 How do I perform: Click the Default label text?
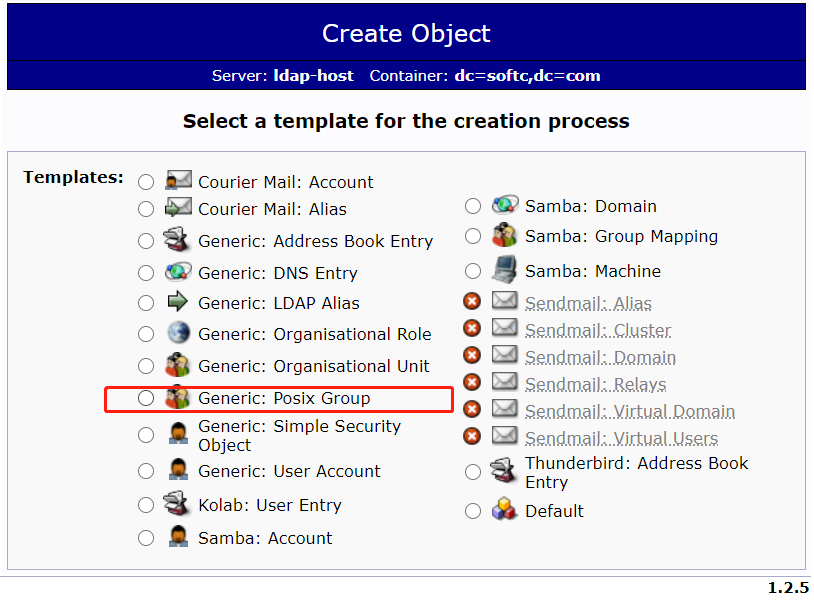554,512
